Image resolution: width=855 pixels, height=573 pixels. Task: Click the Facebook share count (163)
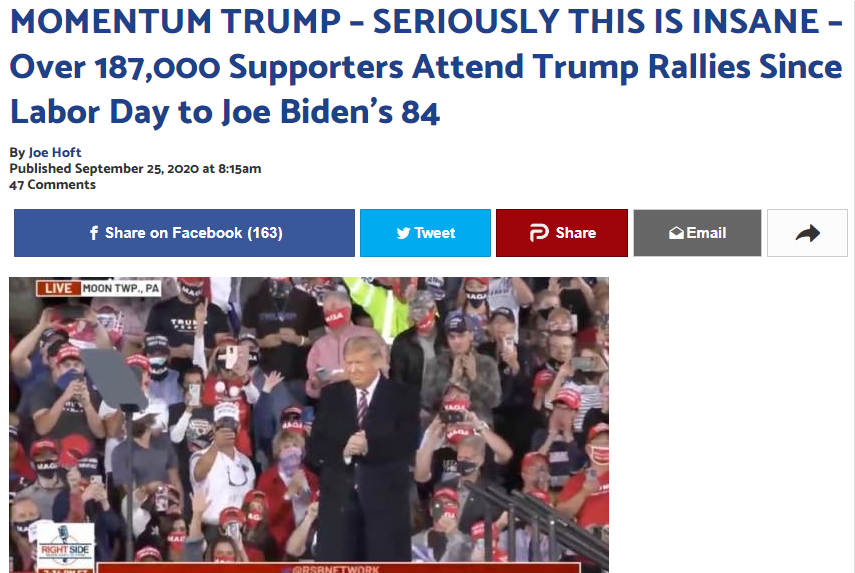click(x=265, y=233)
